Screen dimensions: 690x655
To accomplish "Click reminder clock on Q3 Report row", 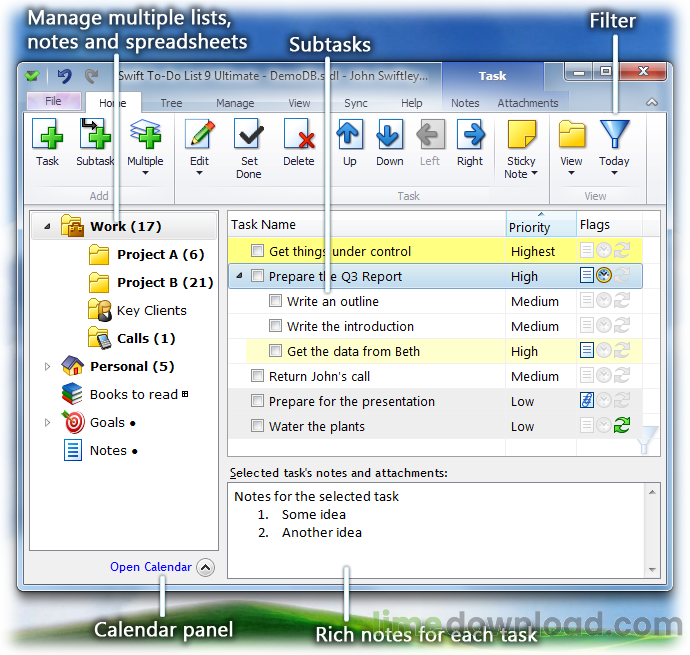I will coord(604,276).
